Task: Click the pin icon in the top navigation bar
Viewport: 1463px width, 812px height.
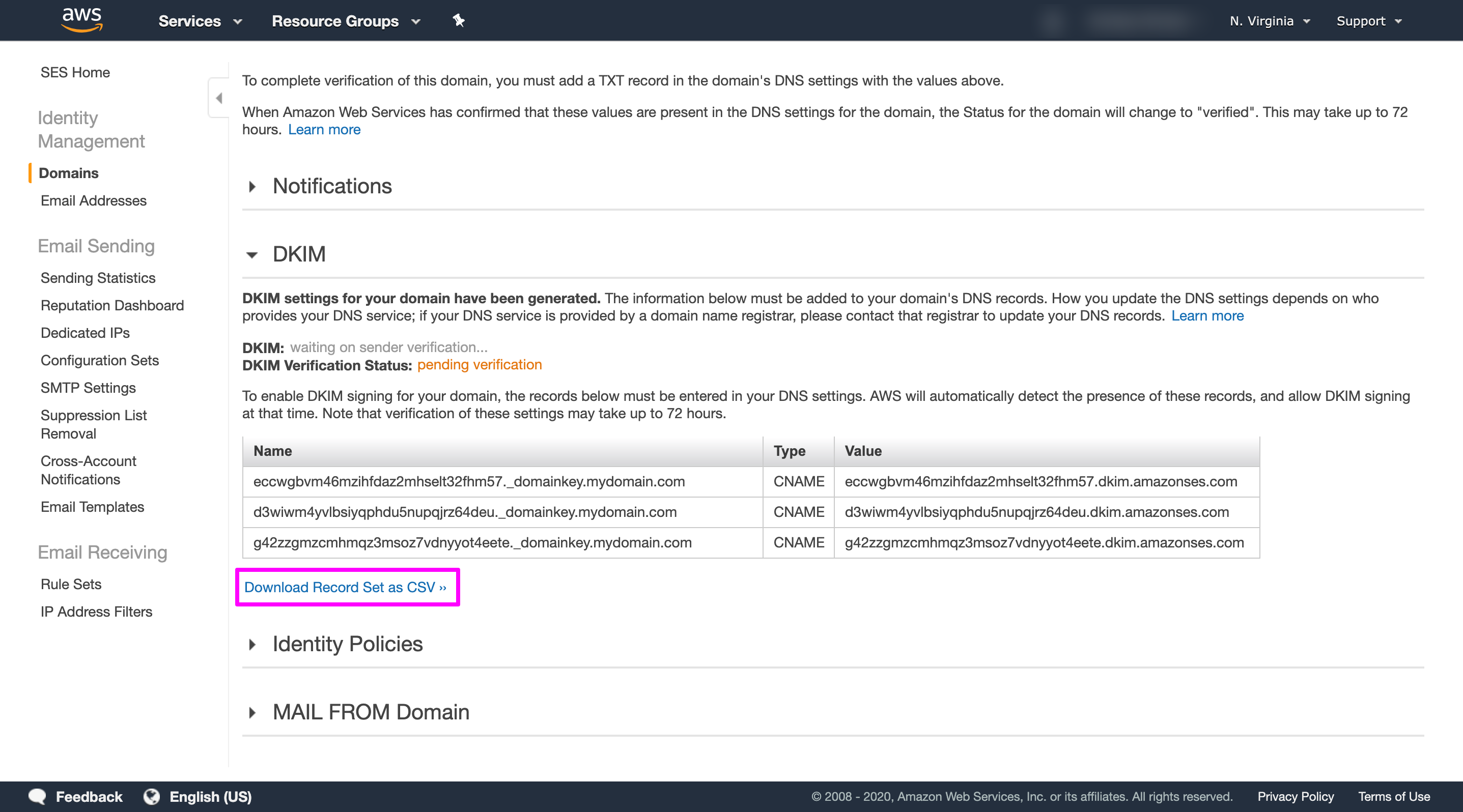Action: point(458,20)
